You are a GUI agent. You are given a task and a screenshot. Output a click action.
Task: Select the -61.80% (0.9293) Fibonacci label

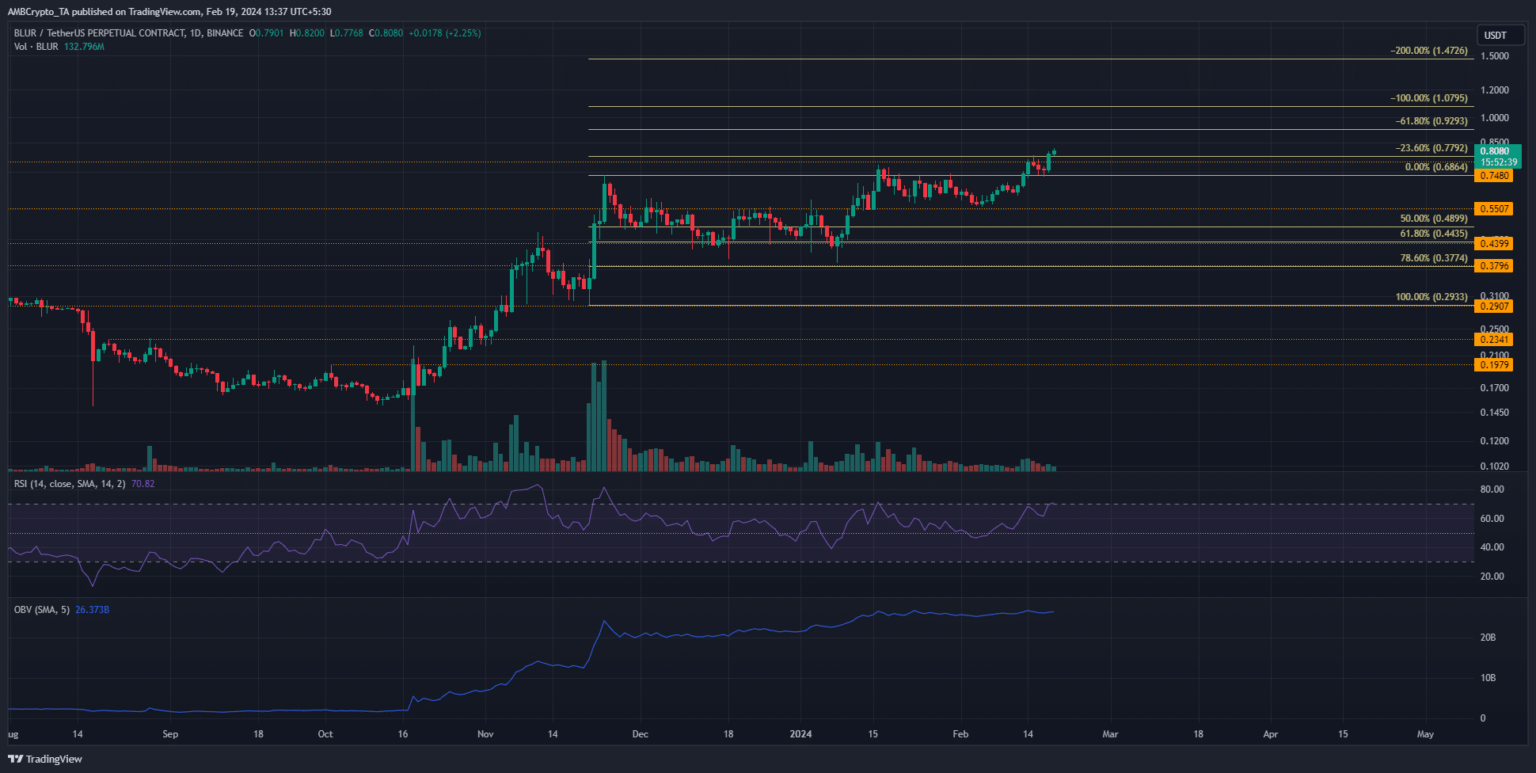click(x=1431, y=121)
